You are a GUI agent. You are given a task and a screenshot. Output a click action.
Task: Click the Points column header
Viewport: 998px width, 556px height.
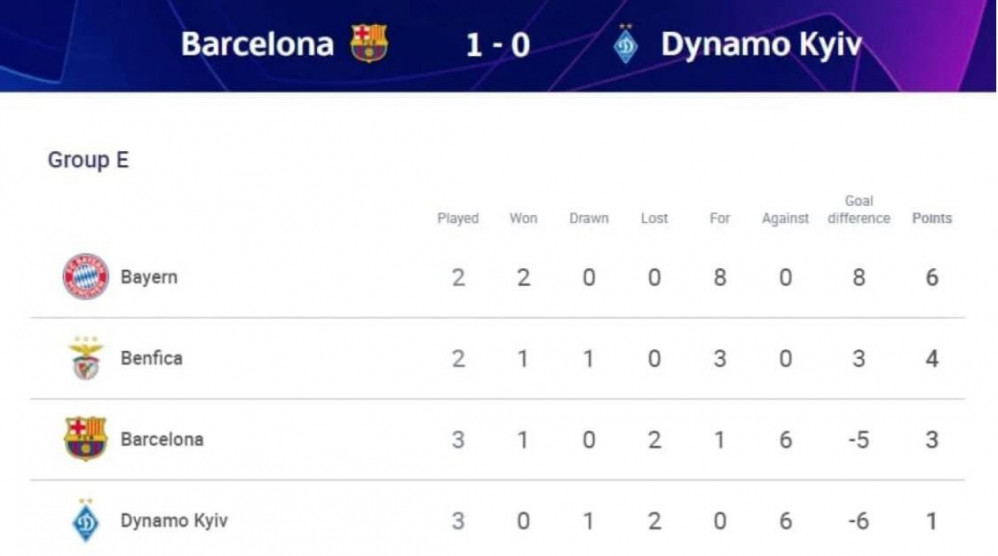(x=932, y=218)
